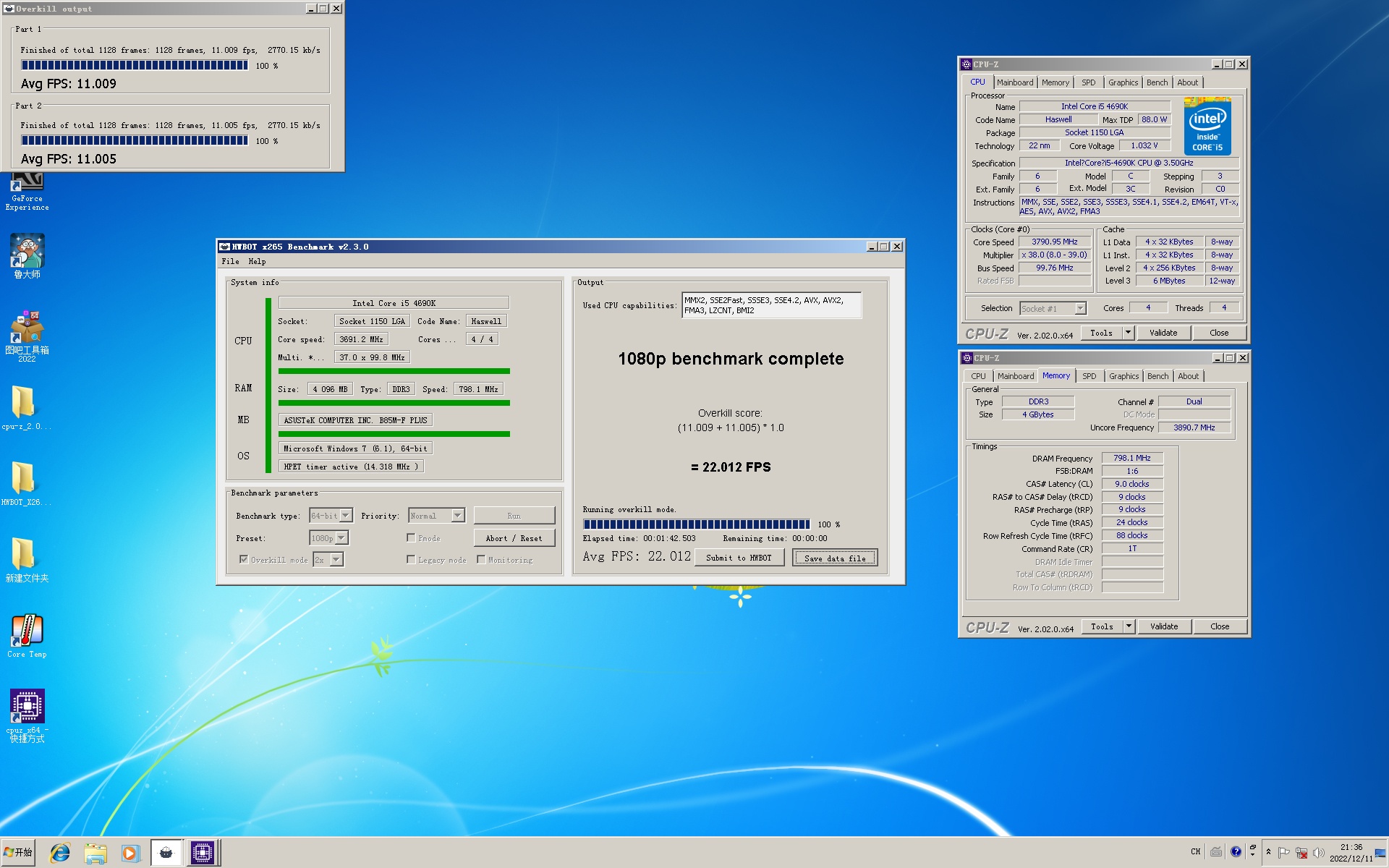Switch to SPD tab in upper CPU-Z
The width and height of the screenshot is (1389, 868).
click(x=1088, y=82)
